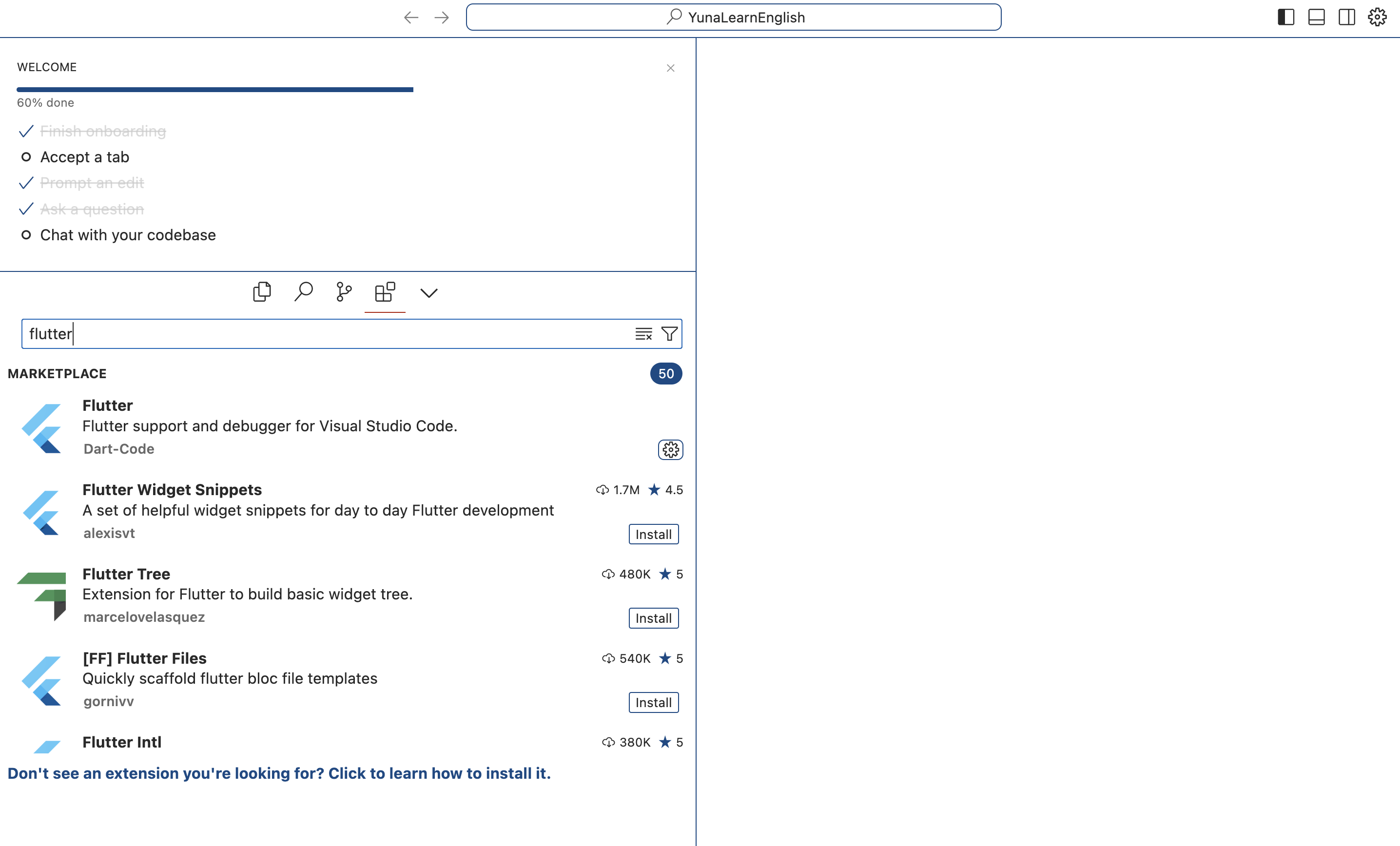Go forward with the right arrow
1400x846 pixels.
click(x=442, y=18)
